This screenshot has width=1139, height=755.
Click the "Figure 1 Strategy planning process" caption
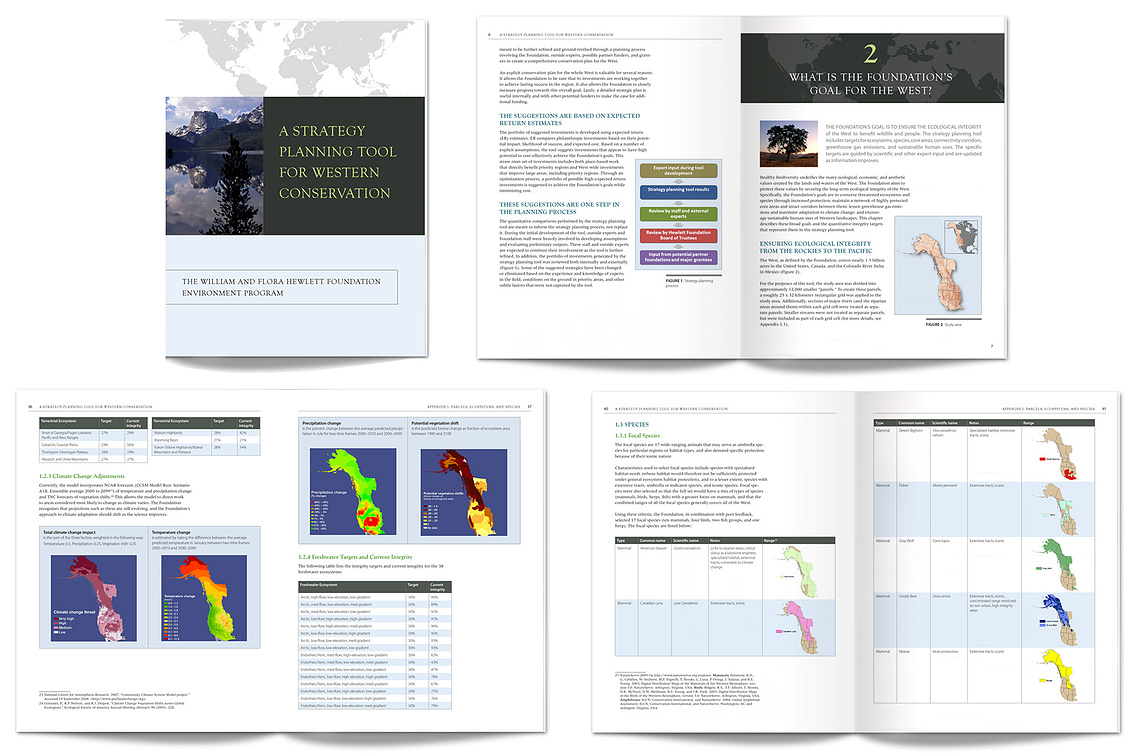[689, 283]
